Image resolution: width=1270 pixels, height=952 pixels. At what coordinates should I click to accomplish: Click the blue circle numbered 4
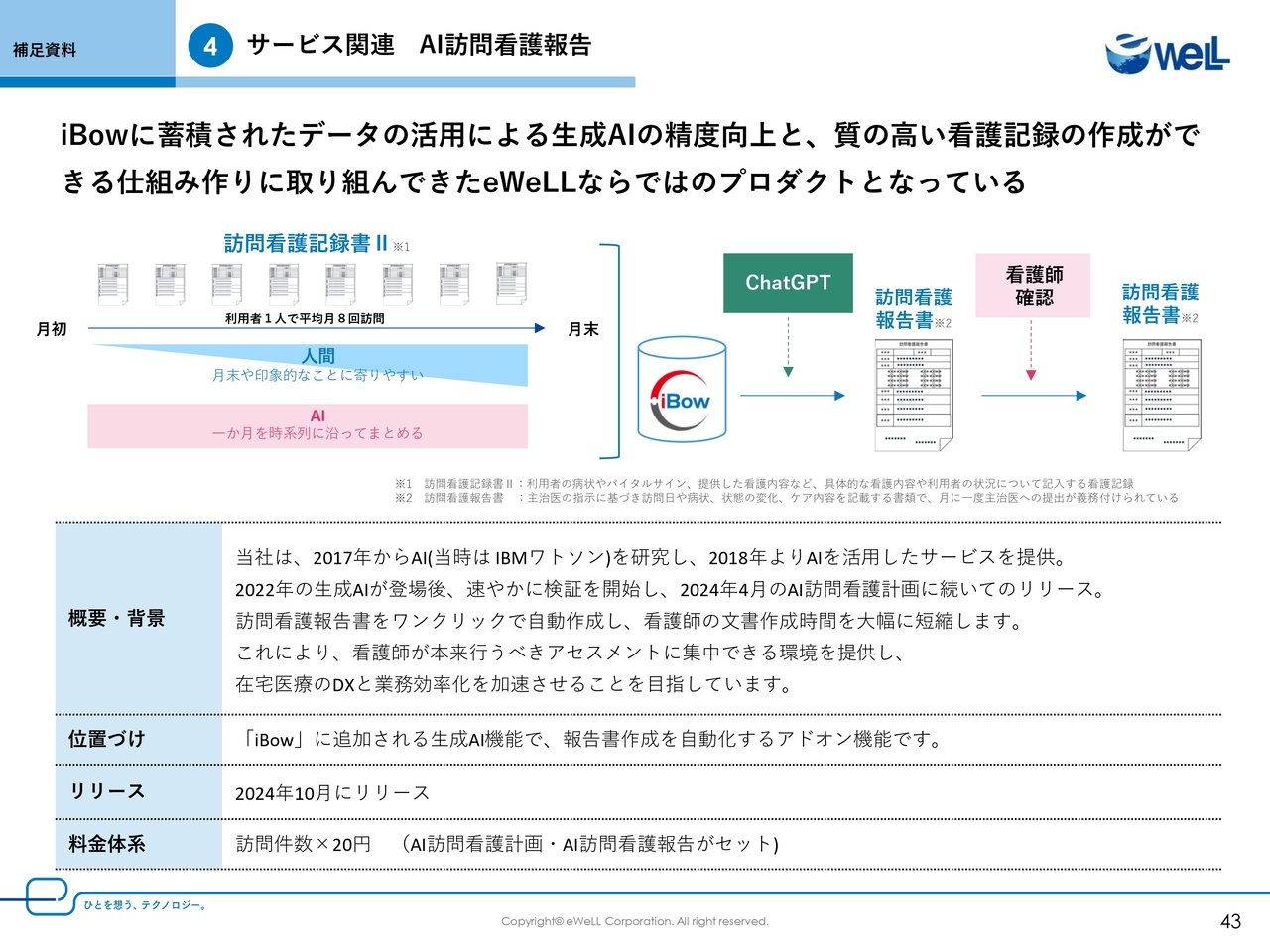pos(210,46)
